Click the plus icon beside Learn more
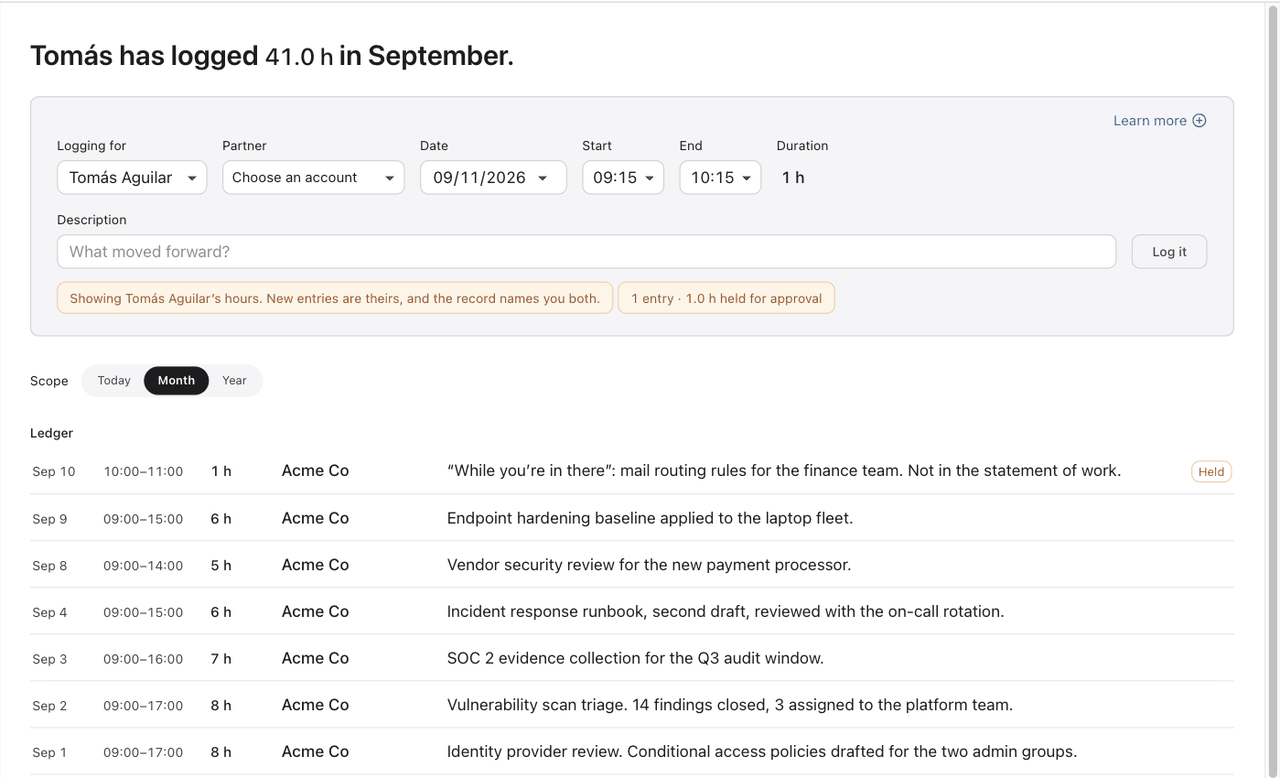Viewport: 1280px width, 778px height. (1199, 121)
